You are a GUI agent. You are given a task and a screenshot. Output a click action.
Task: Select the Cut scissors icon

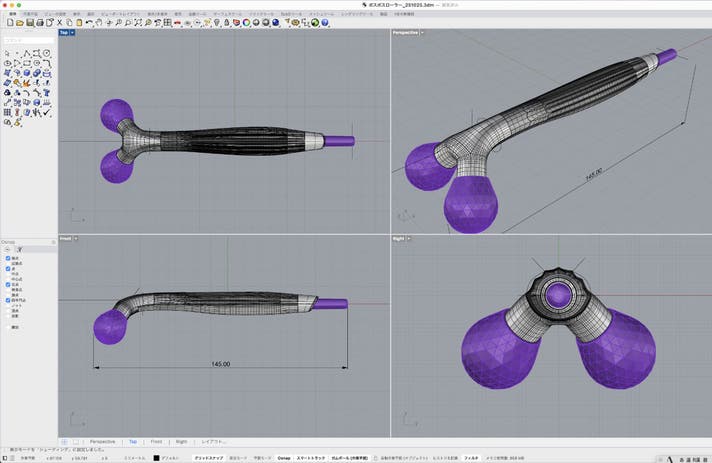click(58, 22)
